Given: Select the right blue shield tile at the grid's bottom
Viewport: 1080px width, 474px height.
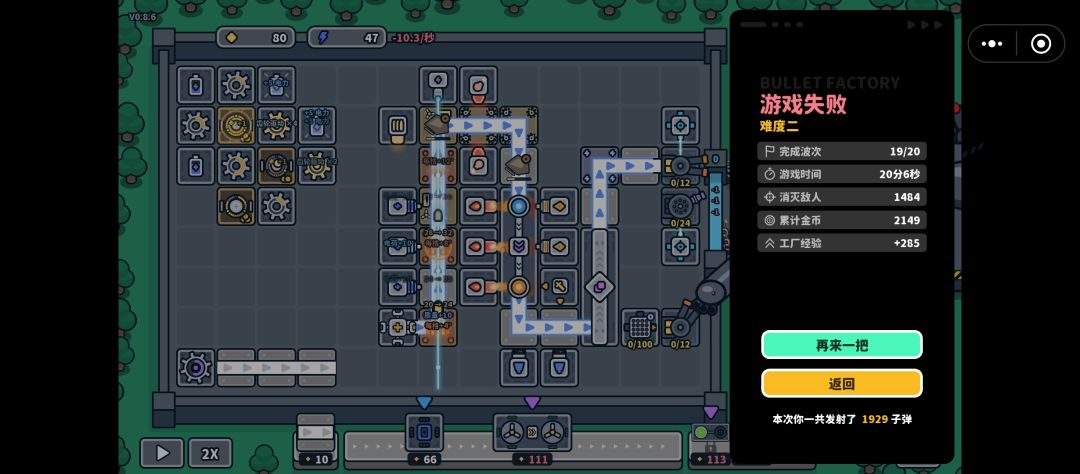Looking at the screenshot, I should [x=559, y=368].
